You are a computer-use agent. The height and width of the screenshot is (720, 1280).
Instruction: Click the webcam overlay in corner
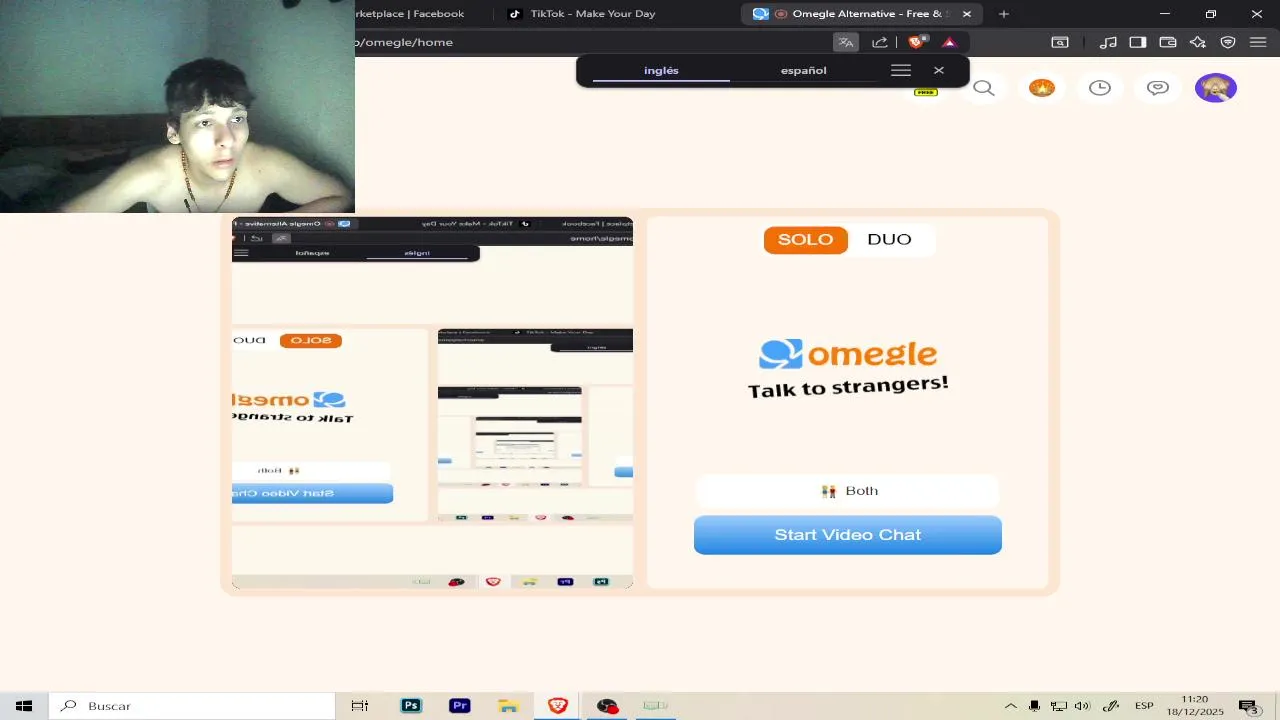pos(177,106)
